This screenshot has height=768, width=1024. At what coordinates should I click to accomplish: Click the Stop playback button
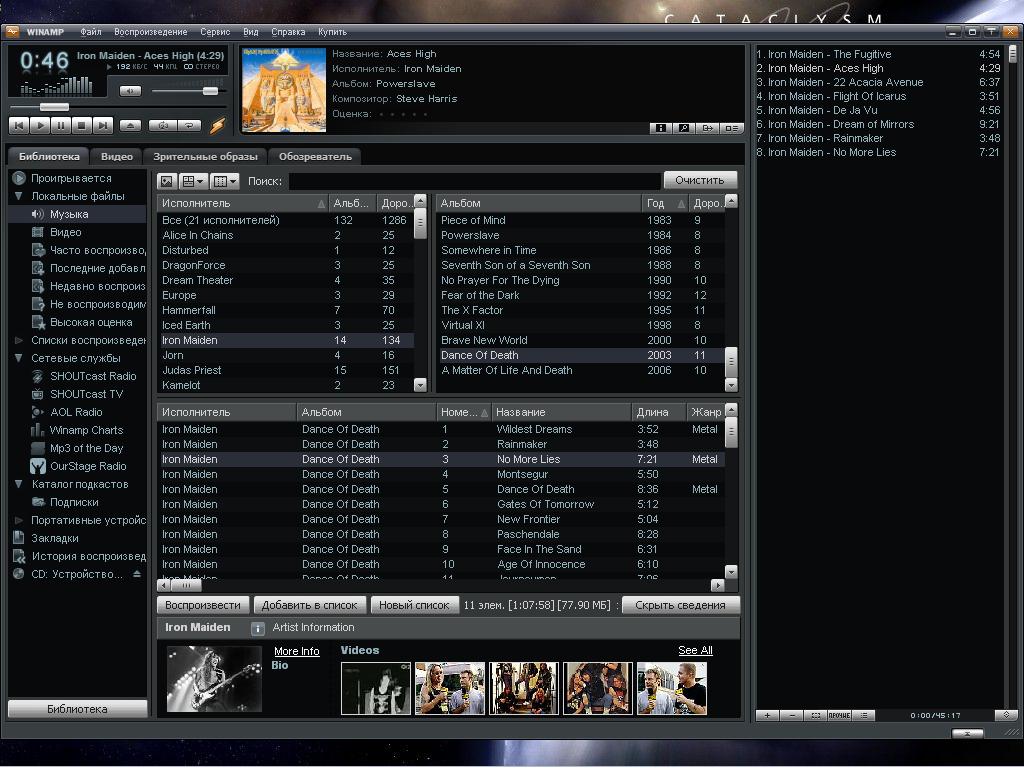pyautogui.click(x=81, y=126)
